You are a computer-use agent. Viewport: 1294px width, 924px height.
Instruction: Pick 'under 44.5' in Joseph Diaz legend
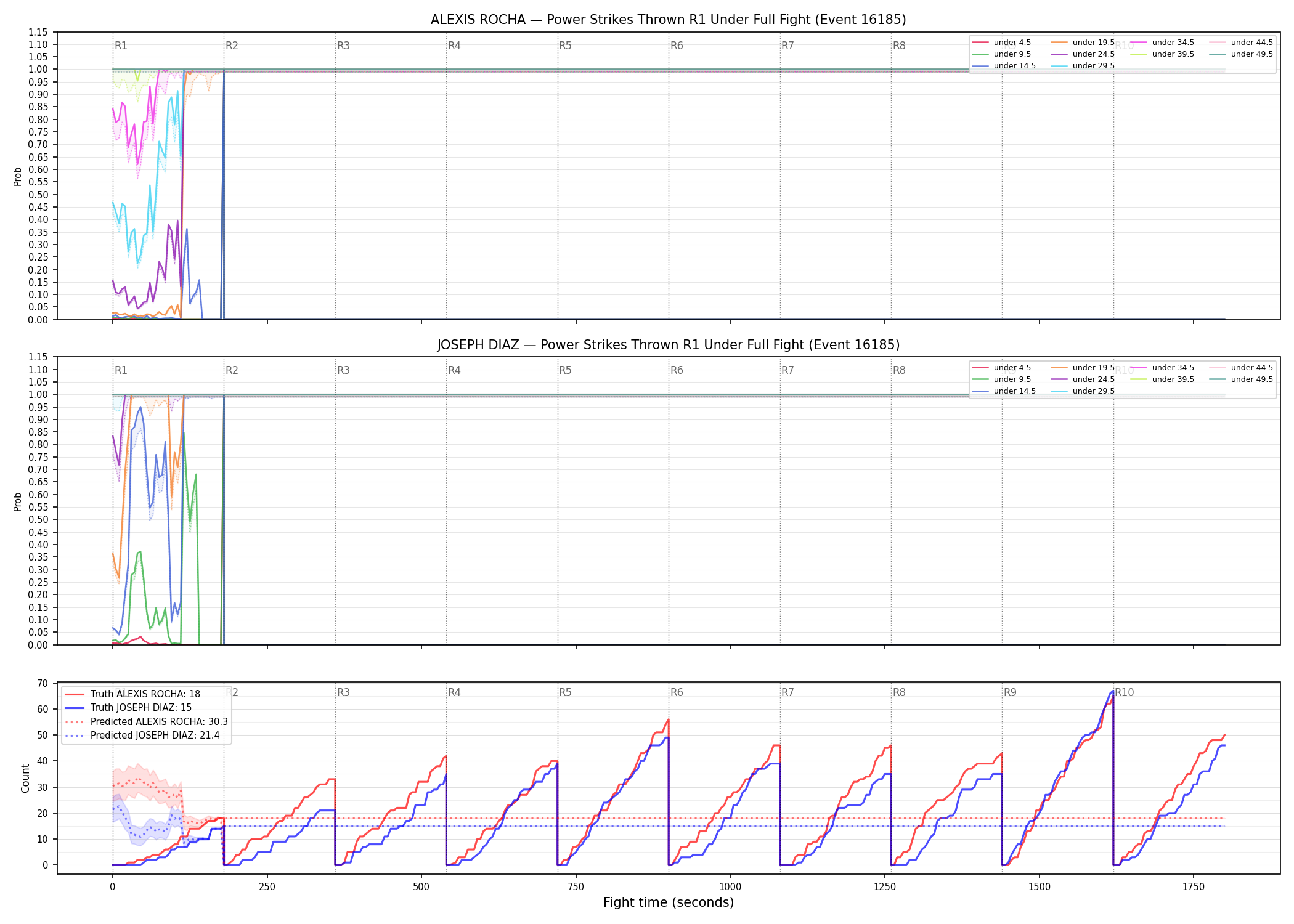coord(1241,368)
